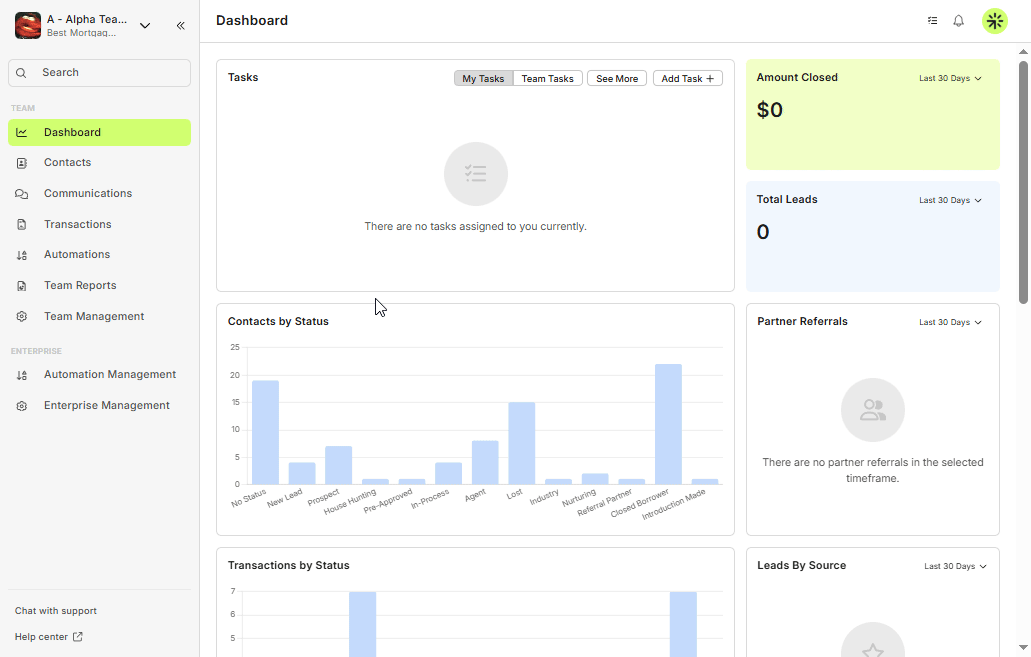The height and width of the screenshot is (657, 1031).
Task: Open Amount Closed Last 30 Days dropdown
Action: [950, 78]
